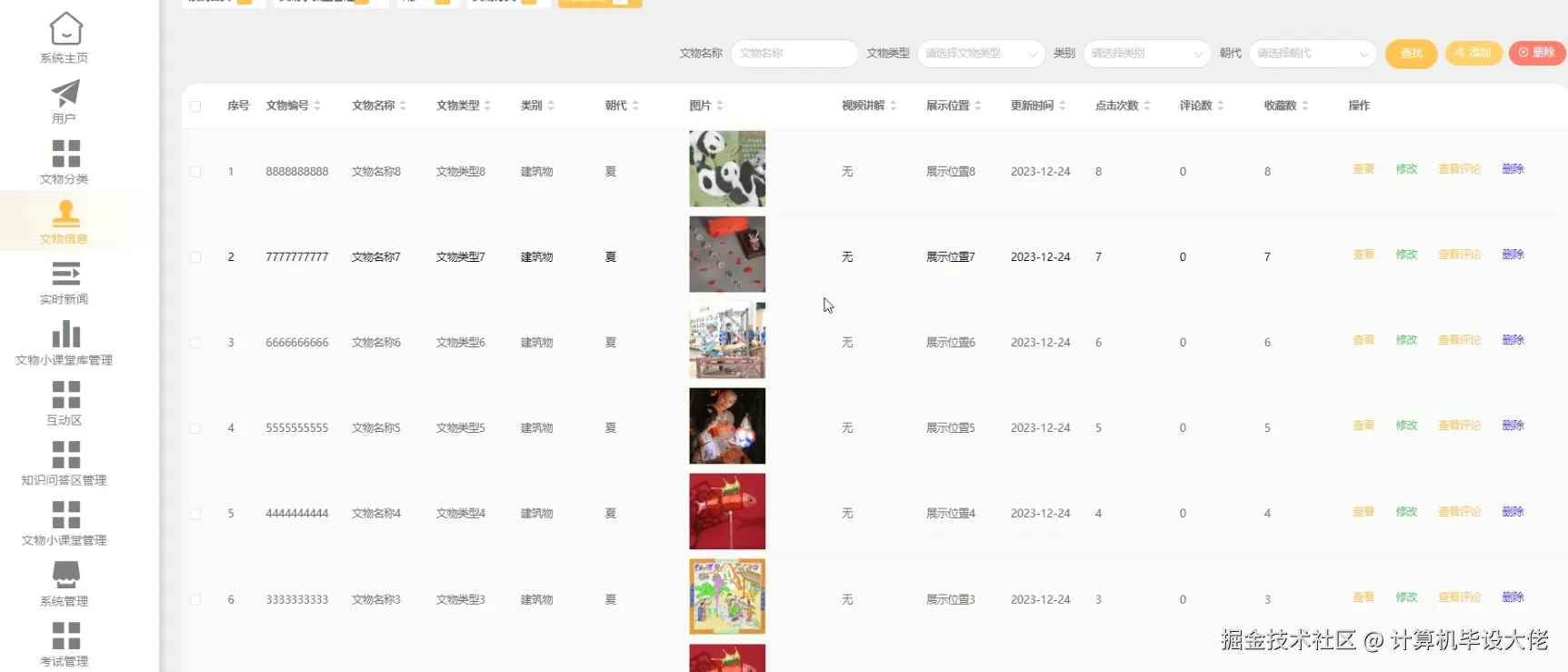Open the 文物类型 filter dropdown
Image resolution: width=1568 pixels, height=672 pixels.
point(981,54)
